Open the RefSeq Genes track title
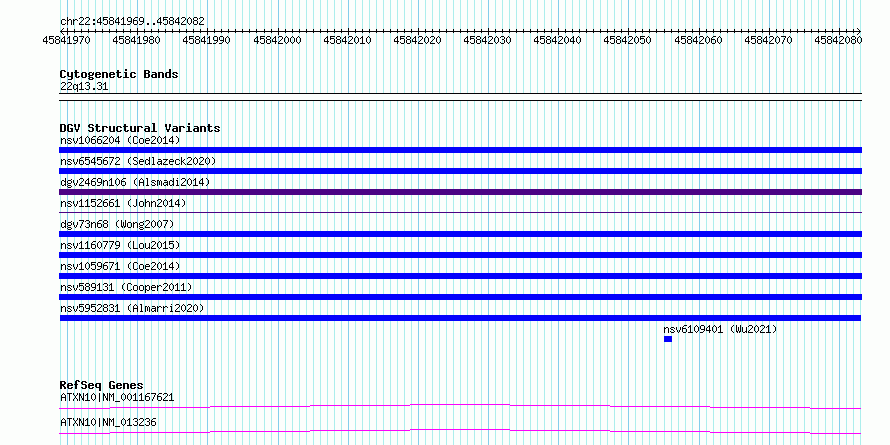The image size is (890, 445). (102, 385)
